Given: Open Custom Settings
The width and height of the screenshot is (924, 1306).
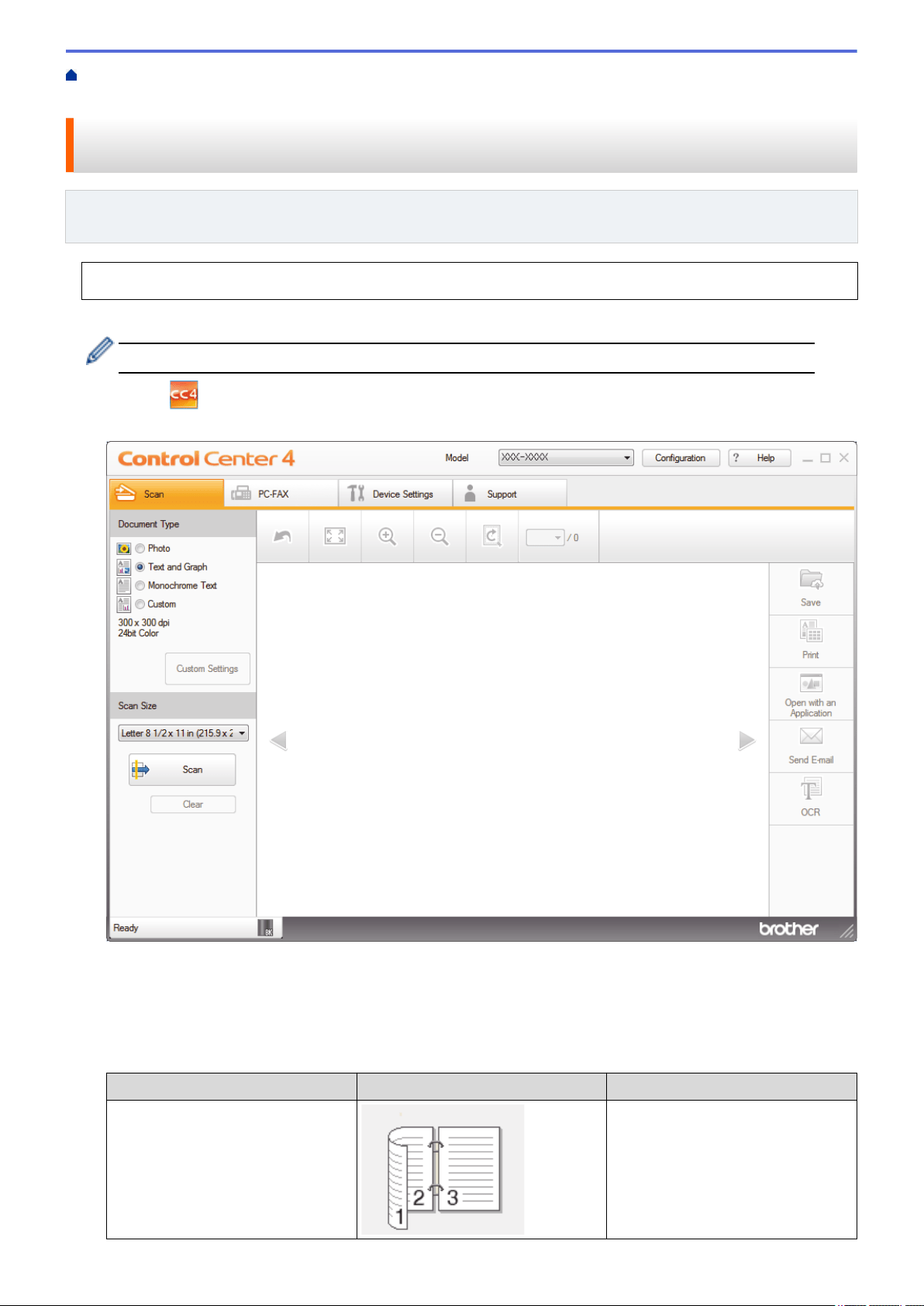Looking at the screenshot, I should 207,669.
